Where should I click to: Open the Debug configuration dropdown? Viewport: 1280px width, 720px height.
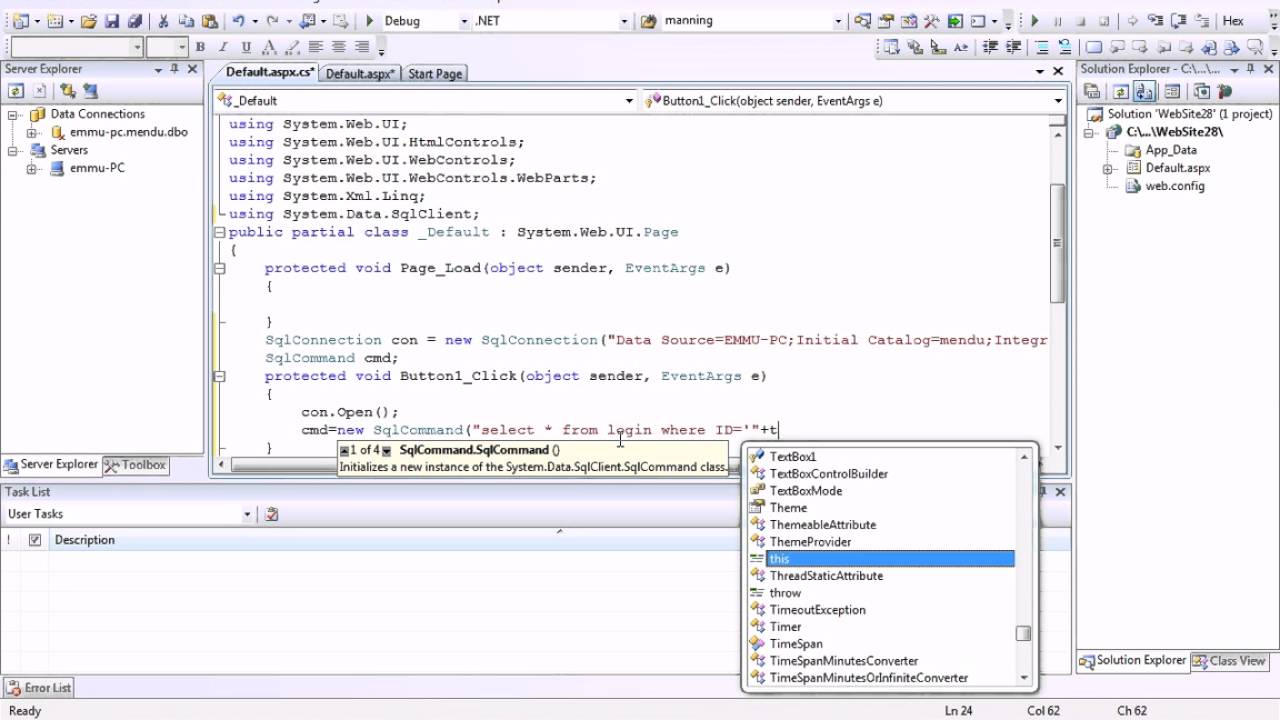pos(464,21)
